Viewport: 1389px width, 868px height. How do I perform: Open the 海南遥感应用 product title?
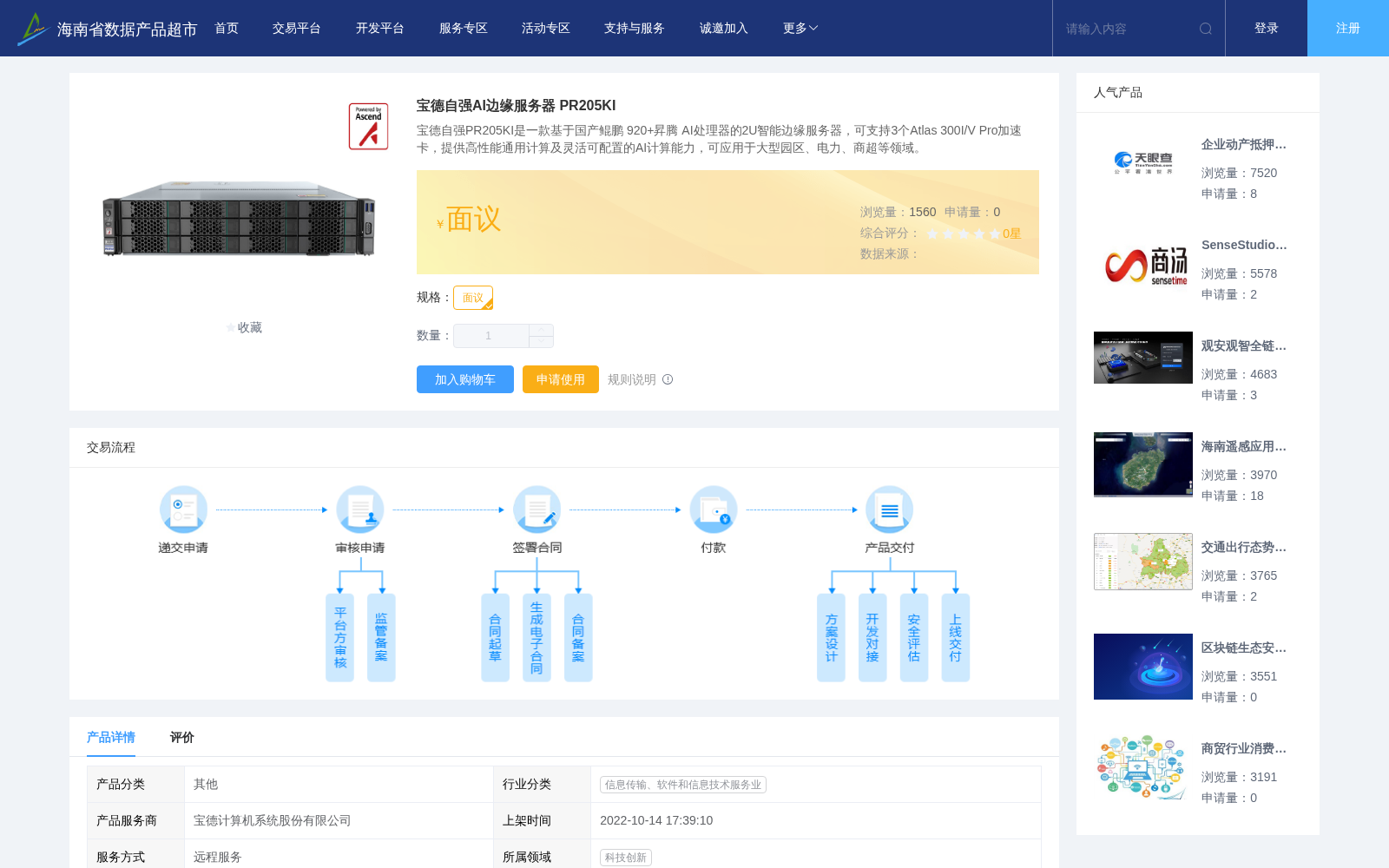coord(1244,447)
